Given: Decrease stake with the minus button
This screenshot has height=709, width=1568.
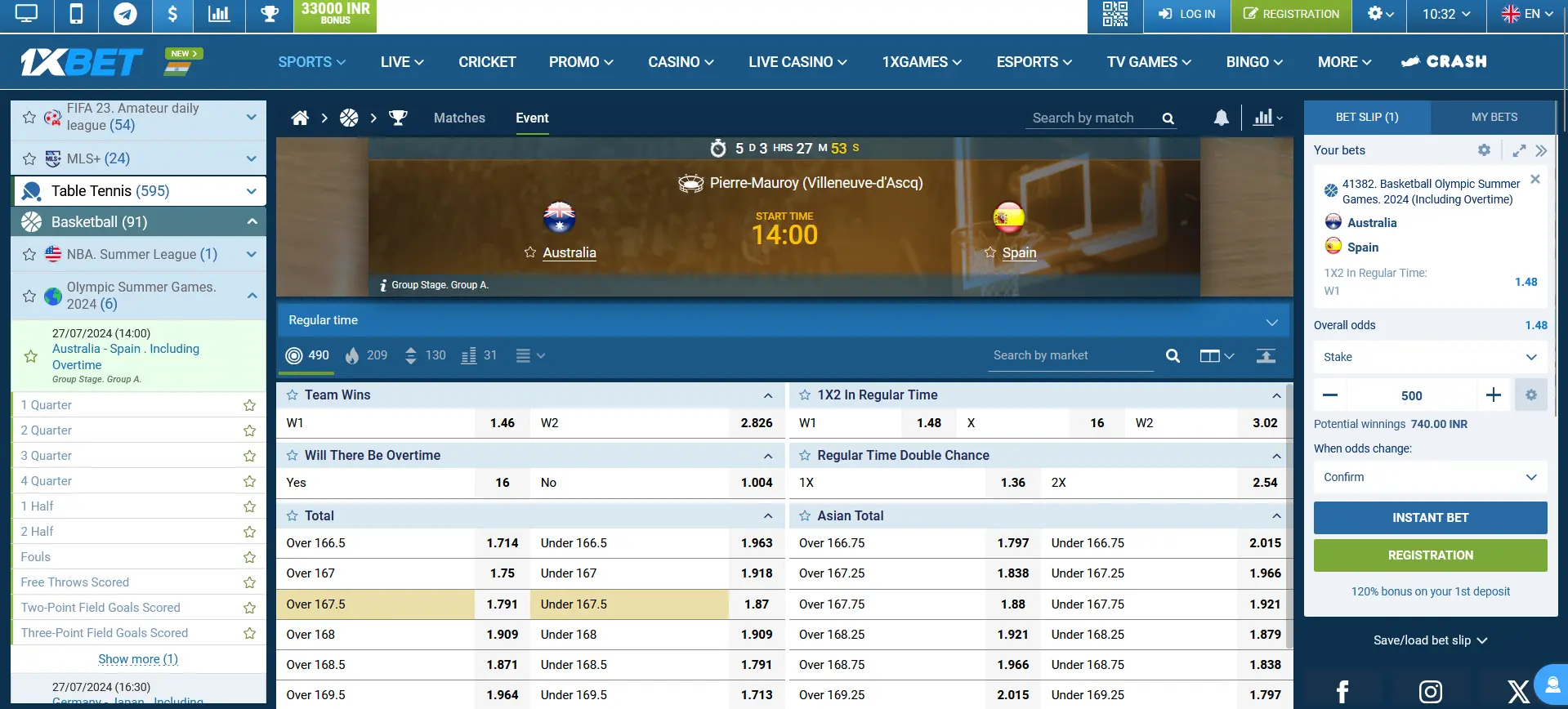Looking at the screenshot, I should [1330, 395].
